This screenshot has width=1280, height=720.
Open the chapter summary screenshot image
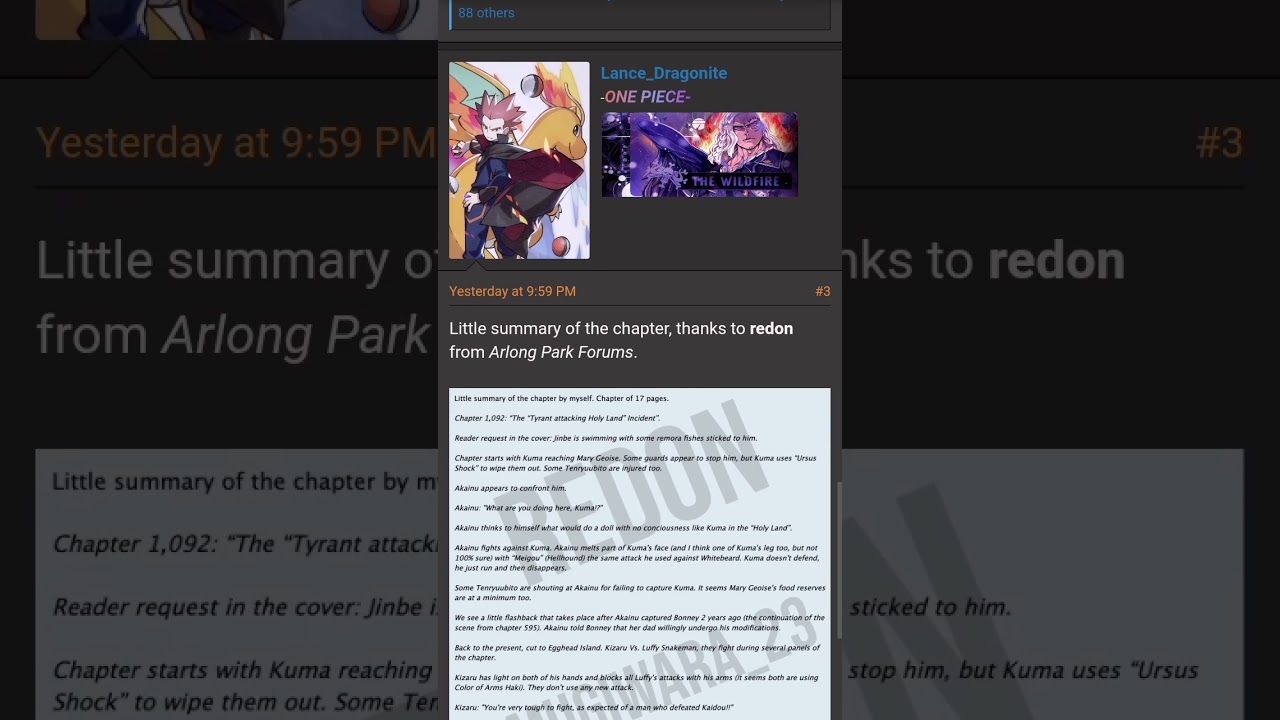coord(640,554)
